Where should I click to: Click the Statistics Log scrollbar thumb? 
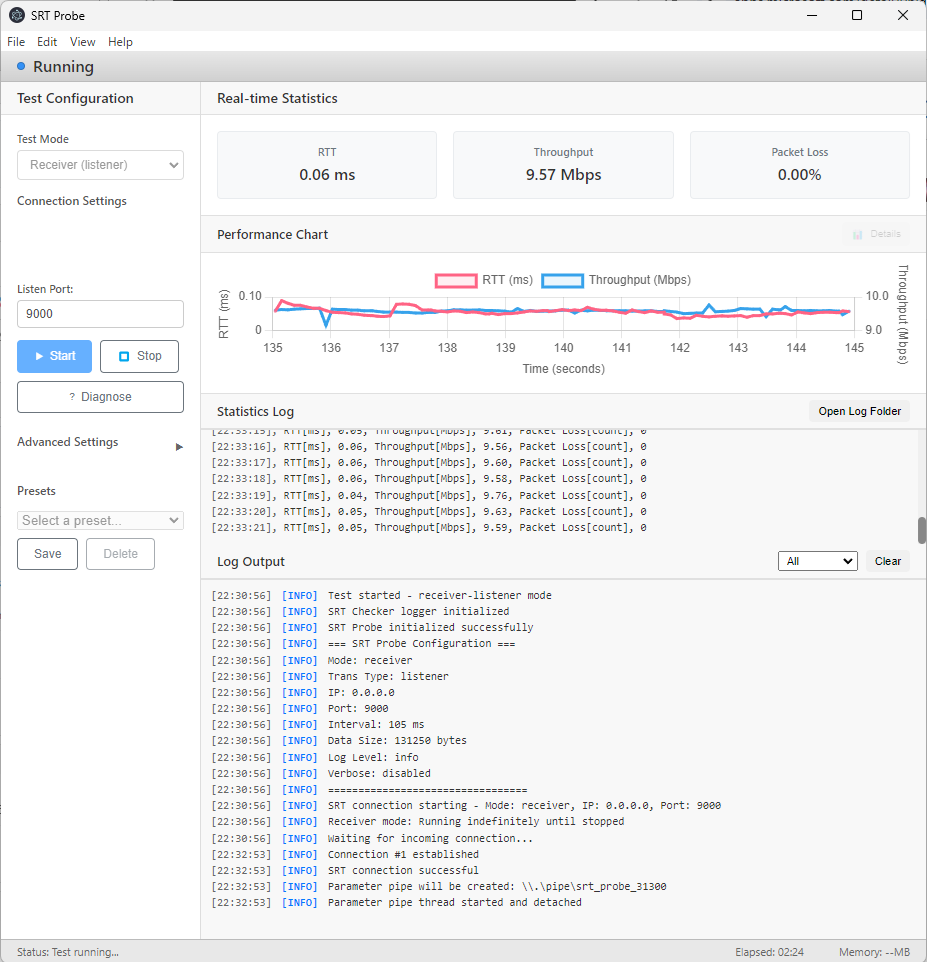click(x=921, y=531)
